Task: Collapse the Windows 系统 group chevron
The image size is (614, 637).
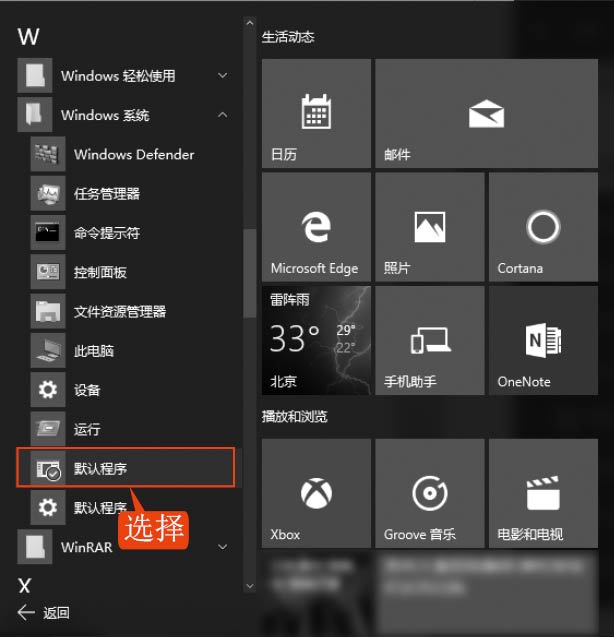Action: (x=222, y=115)
